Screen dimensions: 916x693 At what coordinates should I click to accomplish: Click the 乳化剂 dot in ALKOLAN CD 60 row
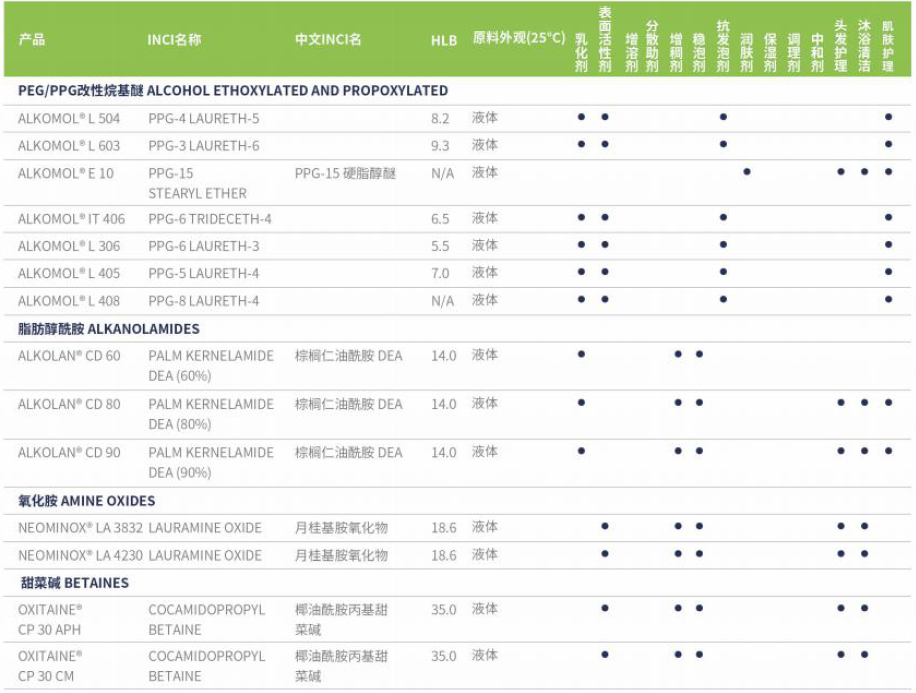(581, 354)
